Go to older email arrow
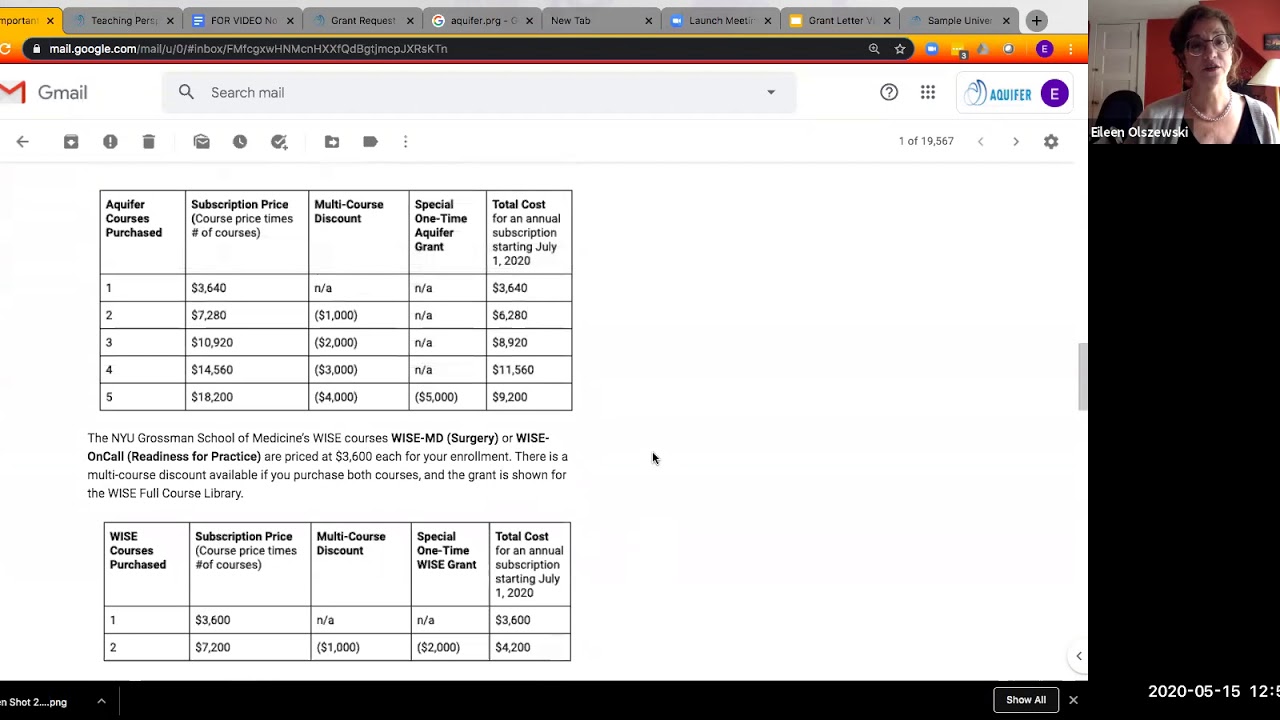 click(x=1015, y=141)
